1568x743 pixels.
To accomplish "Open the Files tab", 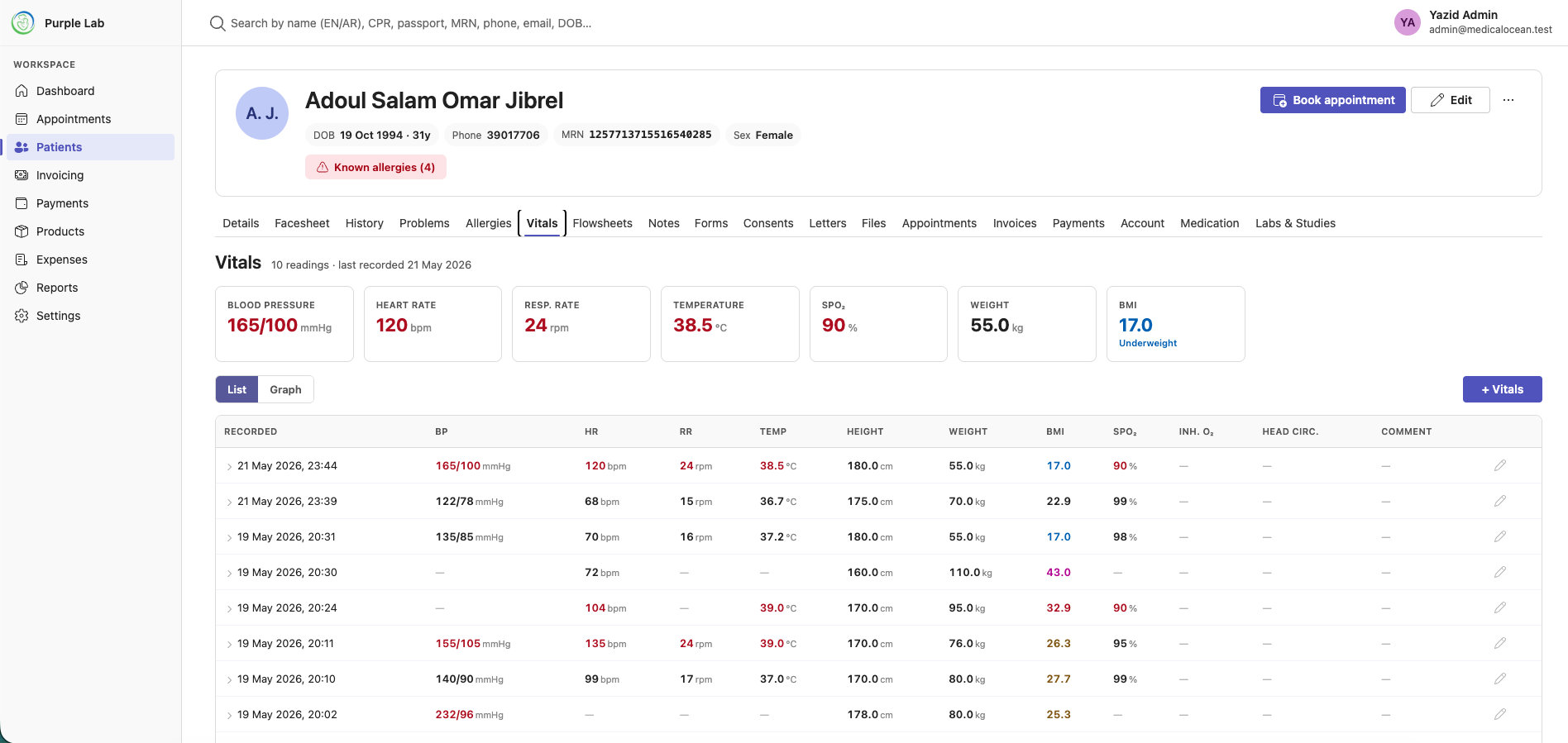I will (873, 223).
